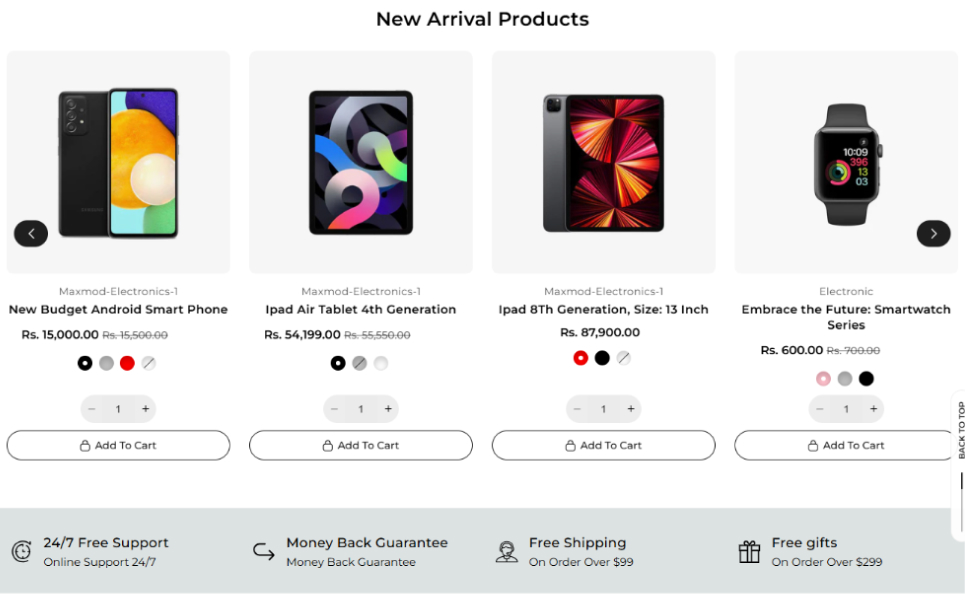Add New Budget Android Smart Phone to cart

click(x=118, y=445)
